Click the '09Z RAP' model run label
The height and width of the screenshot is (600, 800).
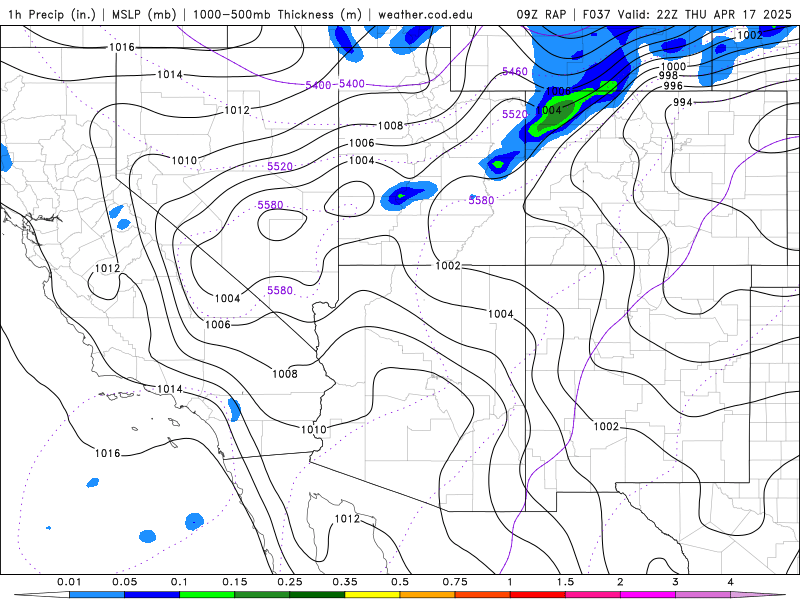coord(541,14)
